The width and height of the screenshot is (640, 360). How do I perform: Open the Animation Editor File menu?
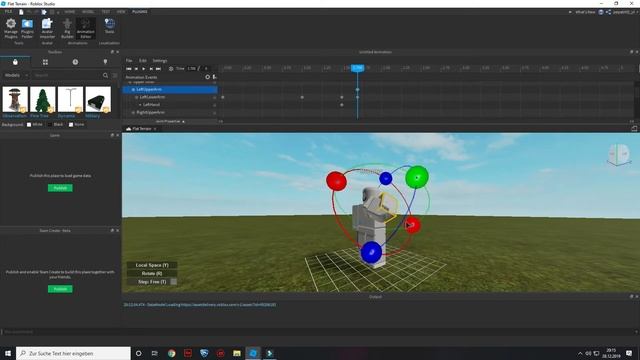click(x=129, y=60)
